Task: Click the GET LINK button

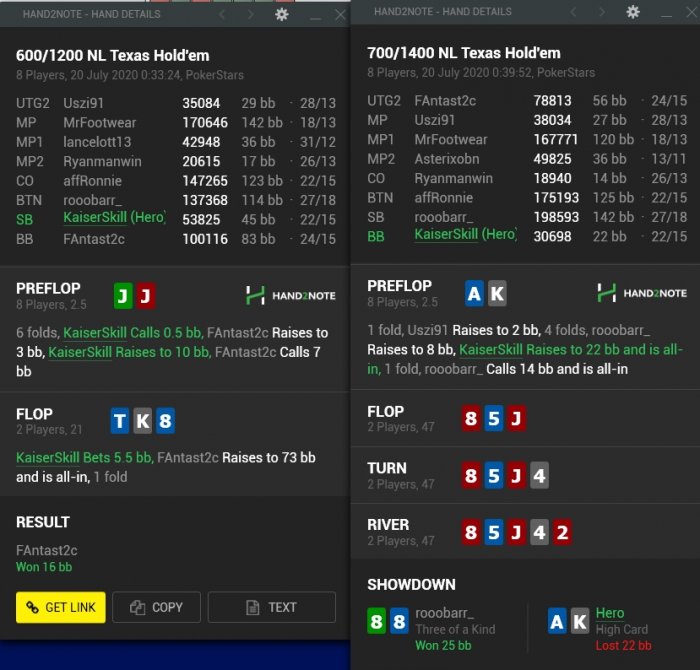Action: [61, 607]
